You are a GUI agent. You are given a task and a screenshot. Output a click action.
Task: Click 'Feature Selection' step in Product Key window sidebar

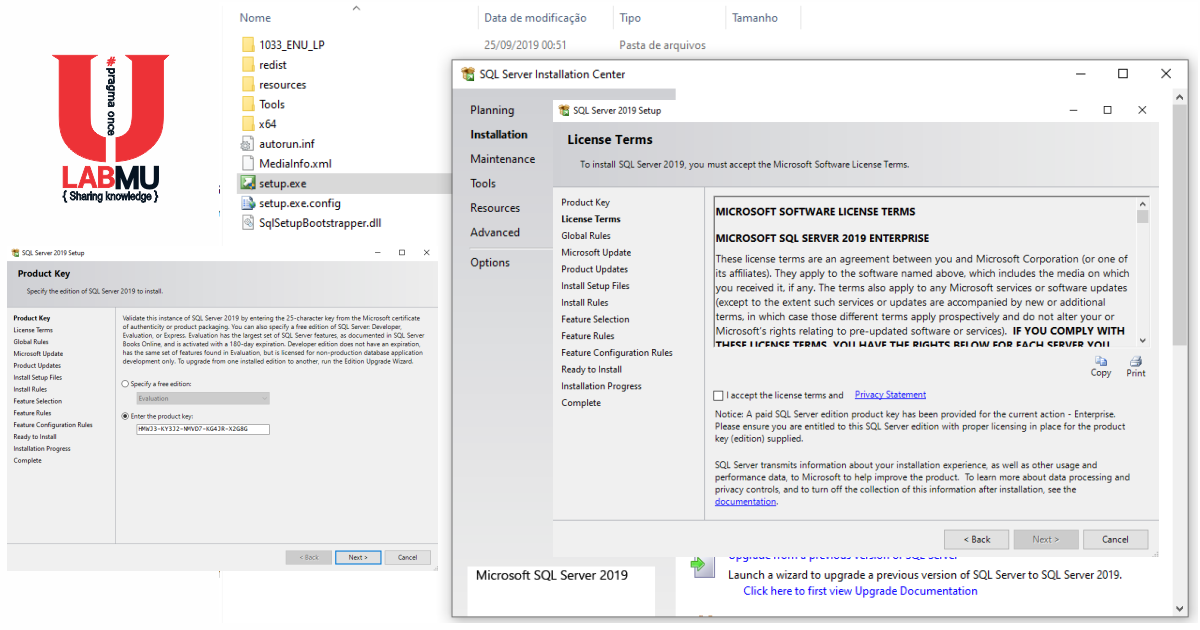click(37, 401)
